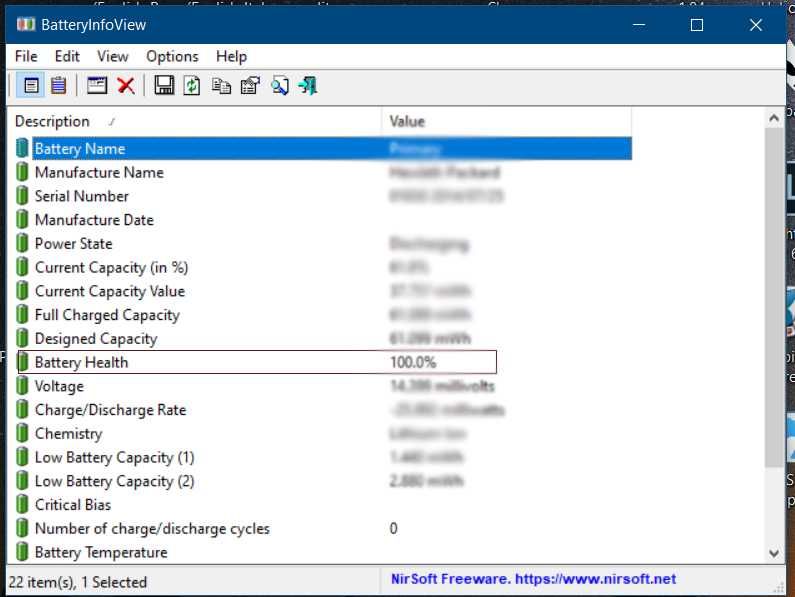The height and width of the screenshot is (597, 795).
Task: Click the Show Battery Information toolbar icon
Action: coord(30,86)
